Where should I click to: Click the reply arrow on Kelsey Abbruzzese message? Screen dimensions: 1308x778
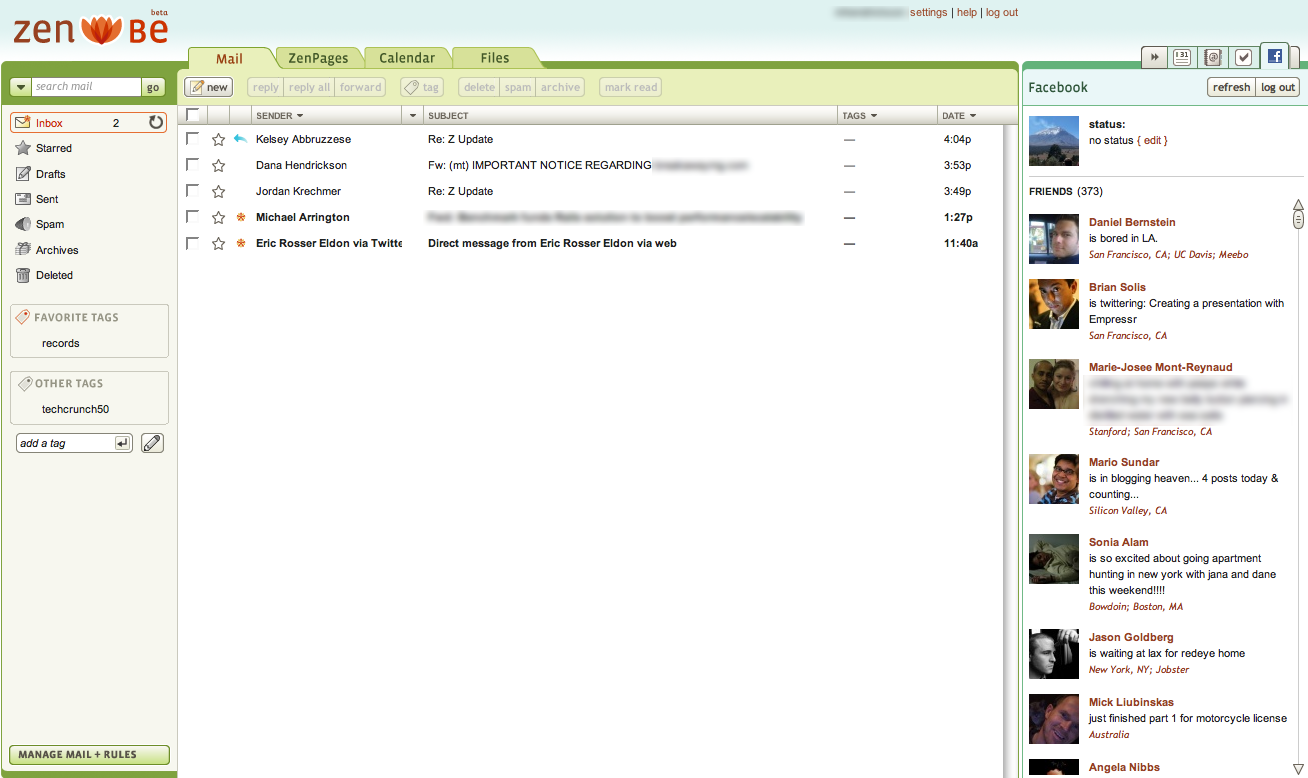coord(240,139)
